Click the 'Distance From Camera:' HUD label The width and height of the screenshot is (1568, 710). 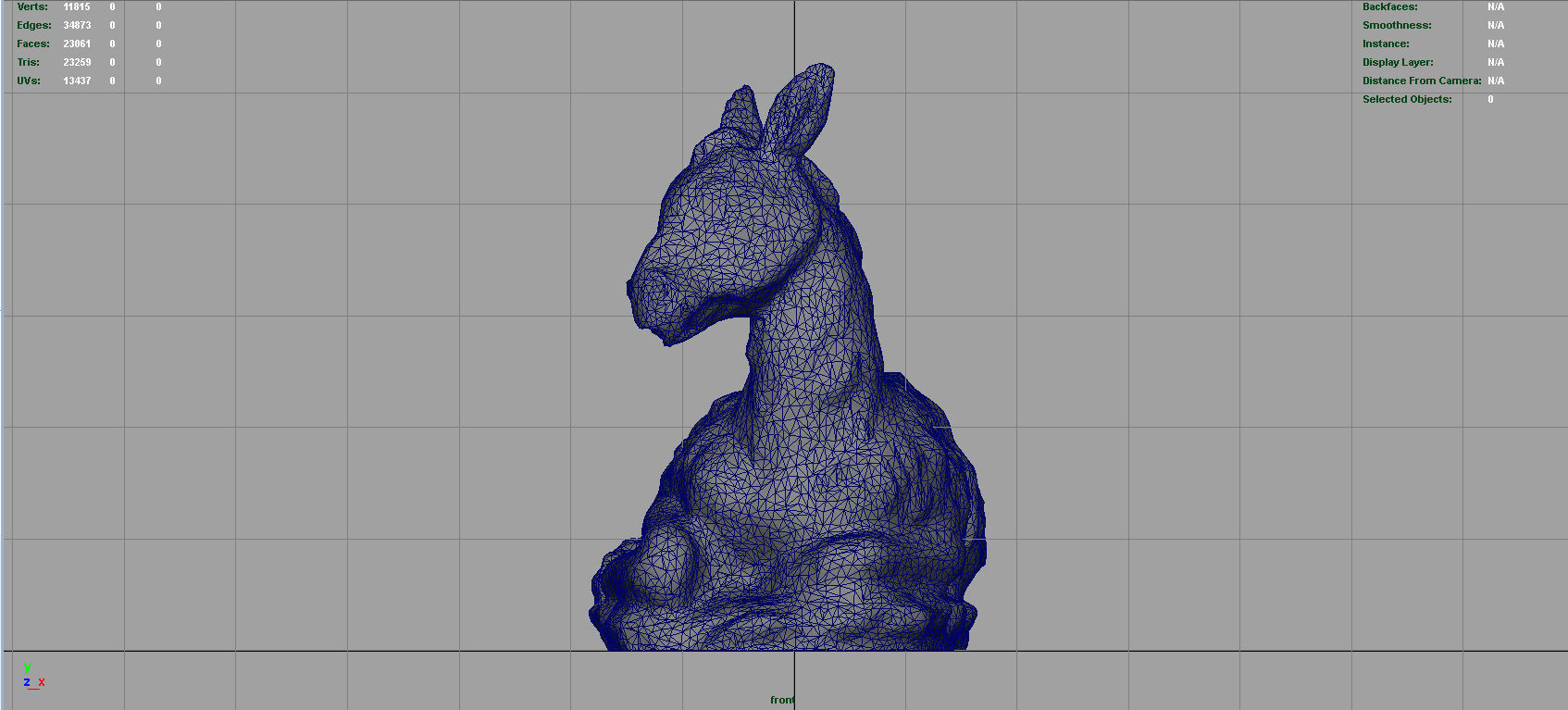click(x=1422, y=81)
